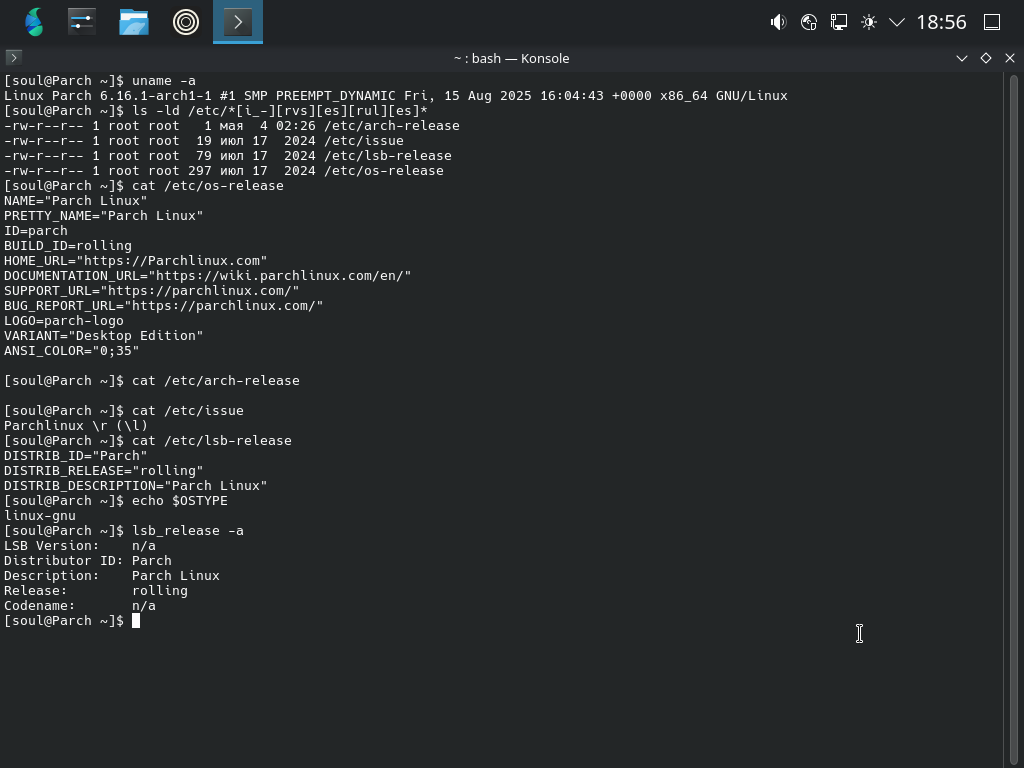Screen dimensions: 1024x768
Task: Click the terminal cursor at last prompt
Action: coord(136,621)
